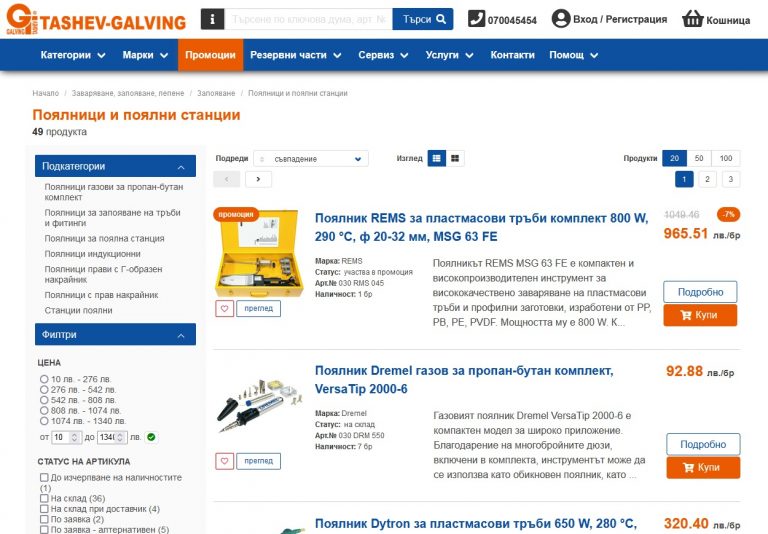Click the info icon beside search field
Image resolution: width=768 pixels, height=534 pixels.
(x=212, y=19)
